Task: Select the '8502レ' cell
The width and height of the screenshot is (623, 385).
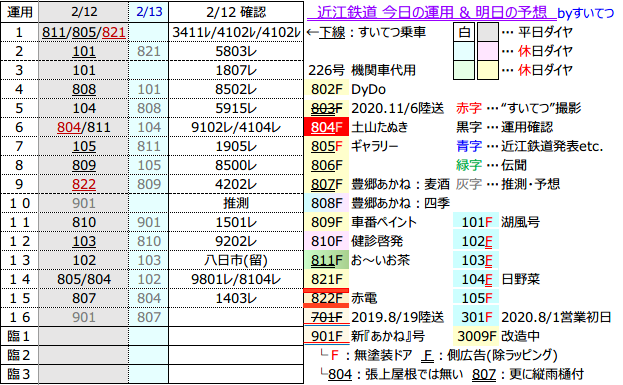Action: click(x=236, y=89)
